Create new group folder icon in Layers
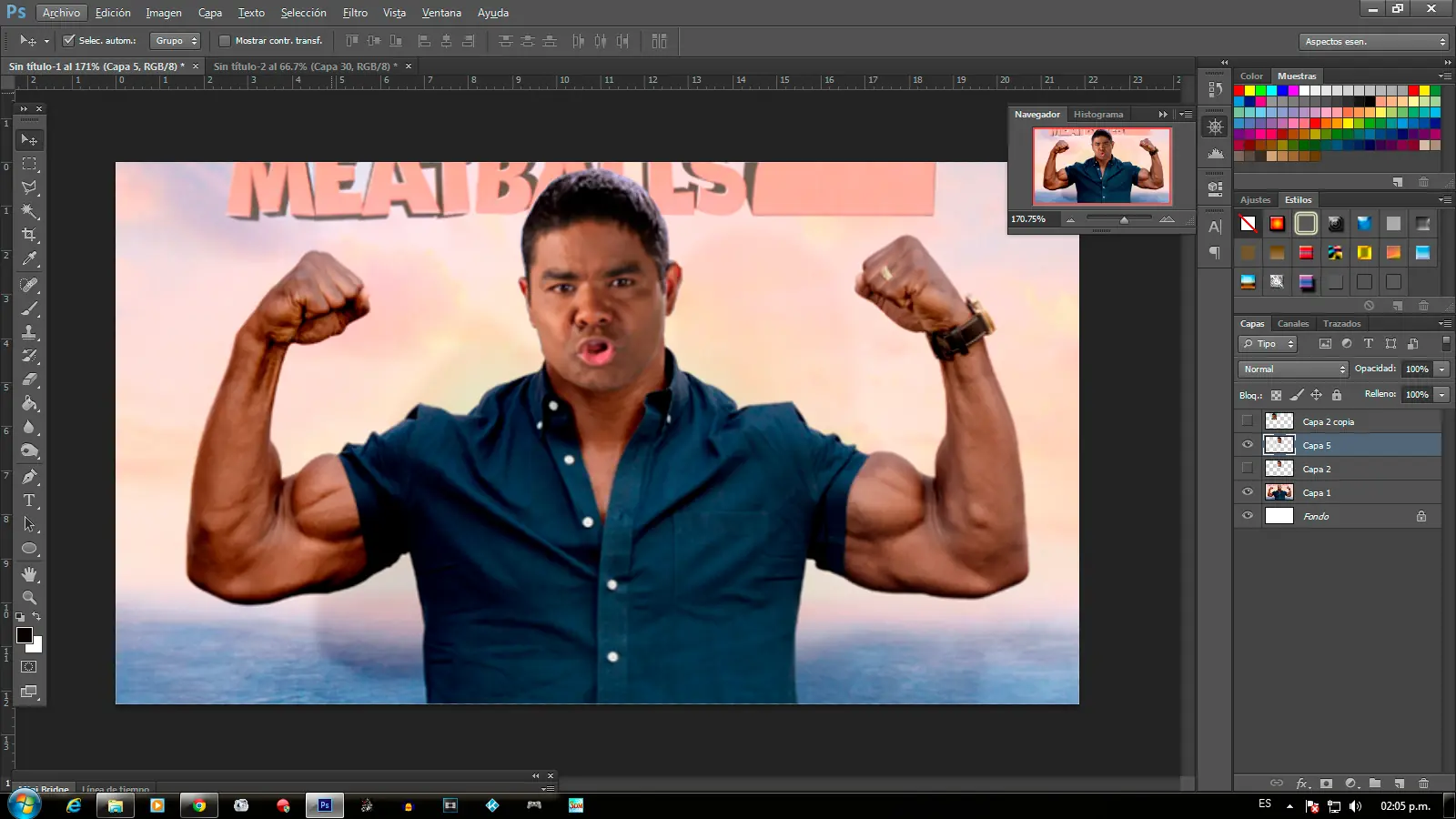Image resolution: width=1456 pixels, height=819 pixels. click(1375, 784)
